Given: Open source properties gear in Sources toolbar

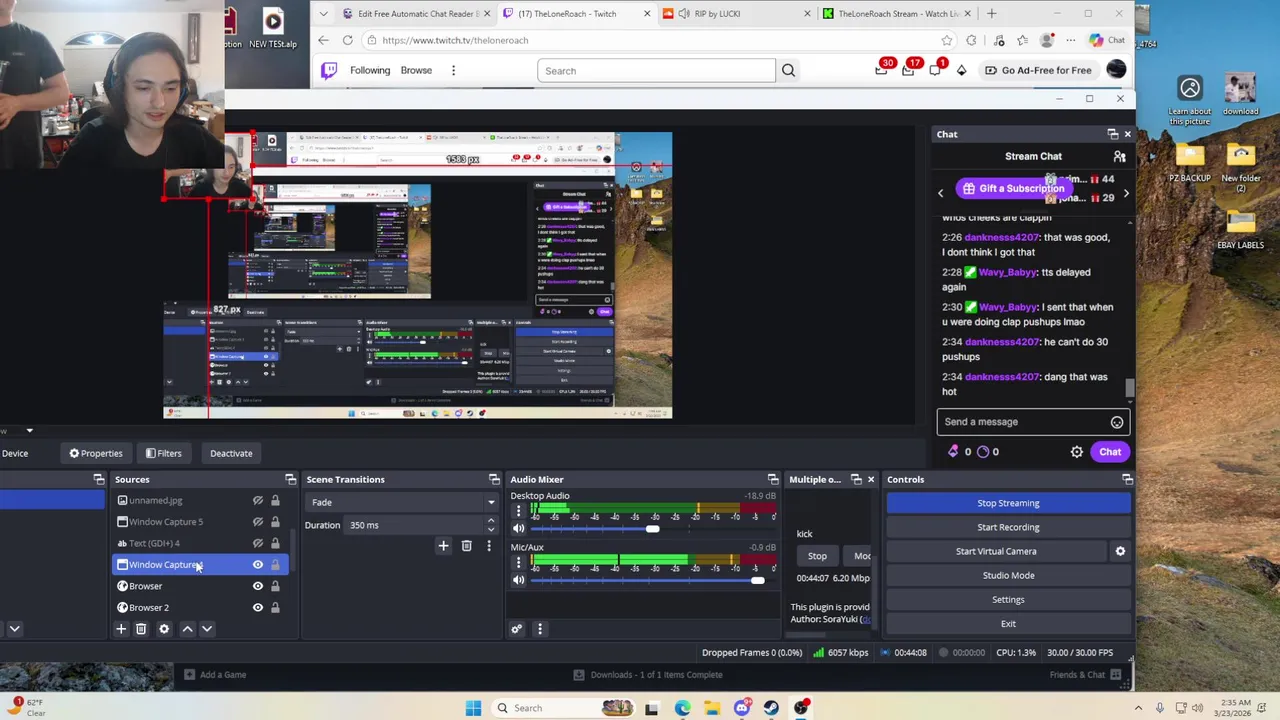Looking at the screenshot, I should 164,629.
